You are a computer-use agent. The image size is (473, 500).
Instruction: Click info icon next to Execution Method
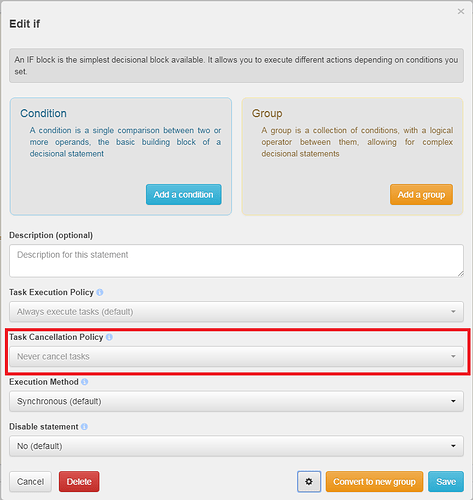tap(85, 382)
